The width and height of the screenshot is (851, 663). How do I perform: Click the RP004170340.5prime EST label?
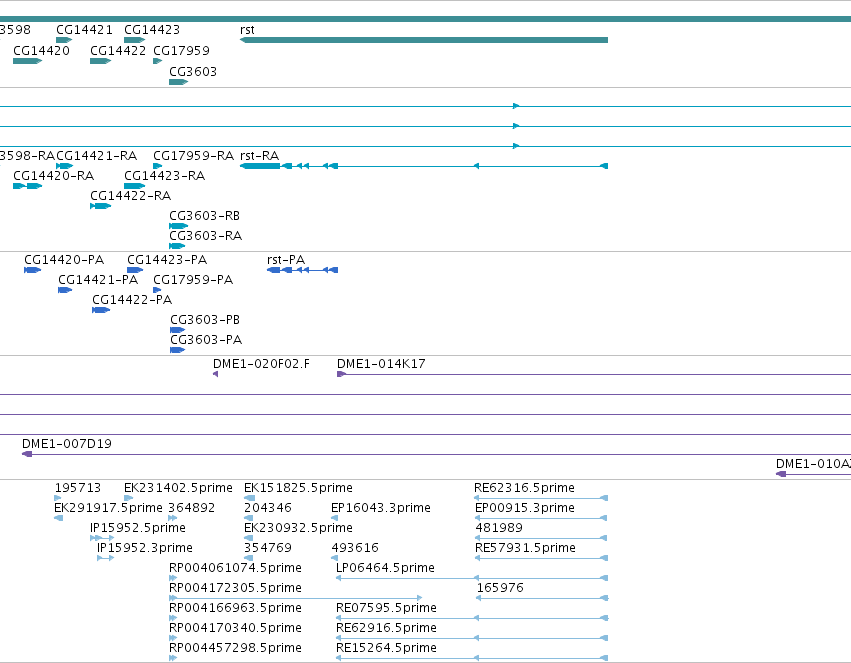click(x=235, y=628)
